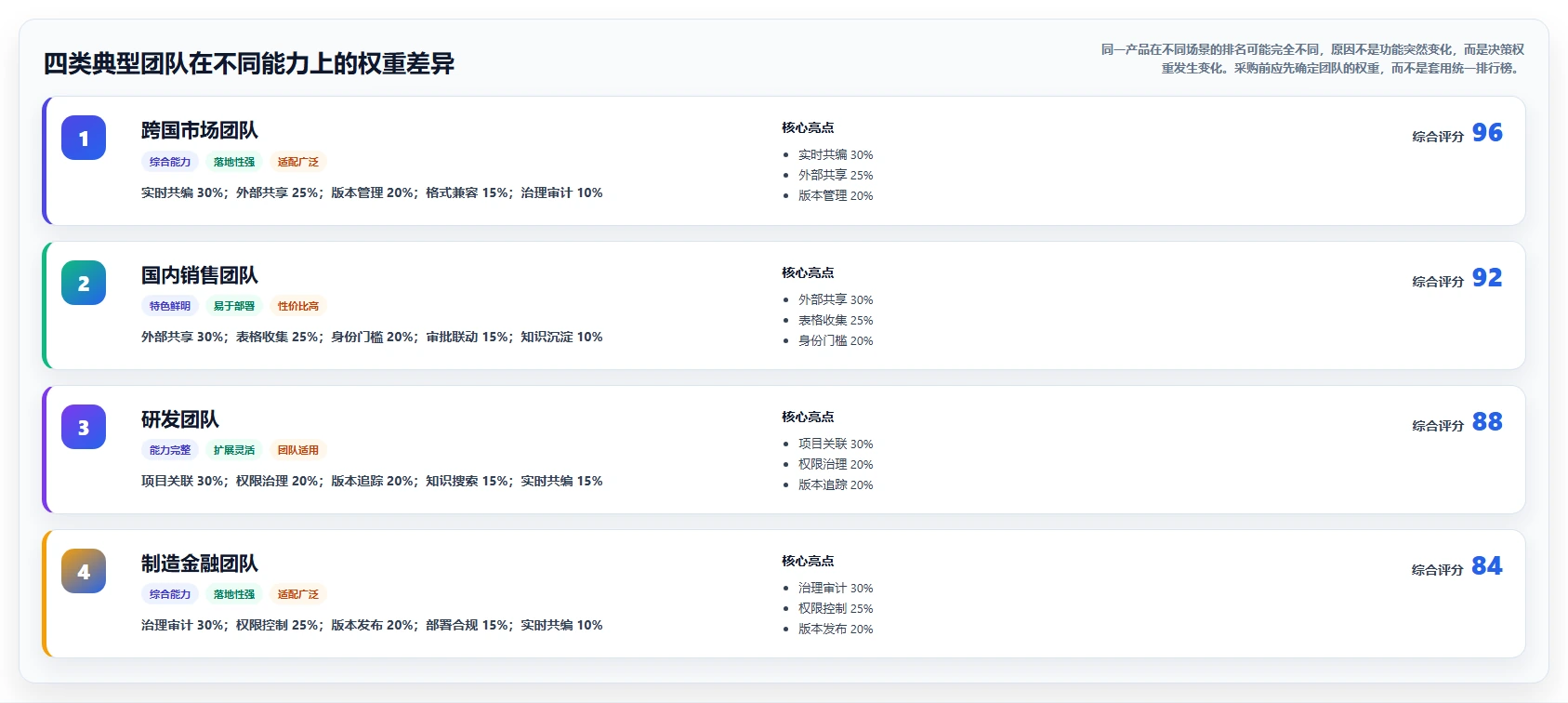Viewport: 1568px width, 703px height.
Task: Click the 表格收集 25% bullet item
Action: [836, 320]
